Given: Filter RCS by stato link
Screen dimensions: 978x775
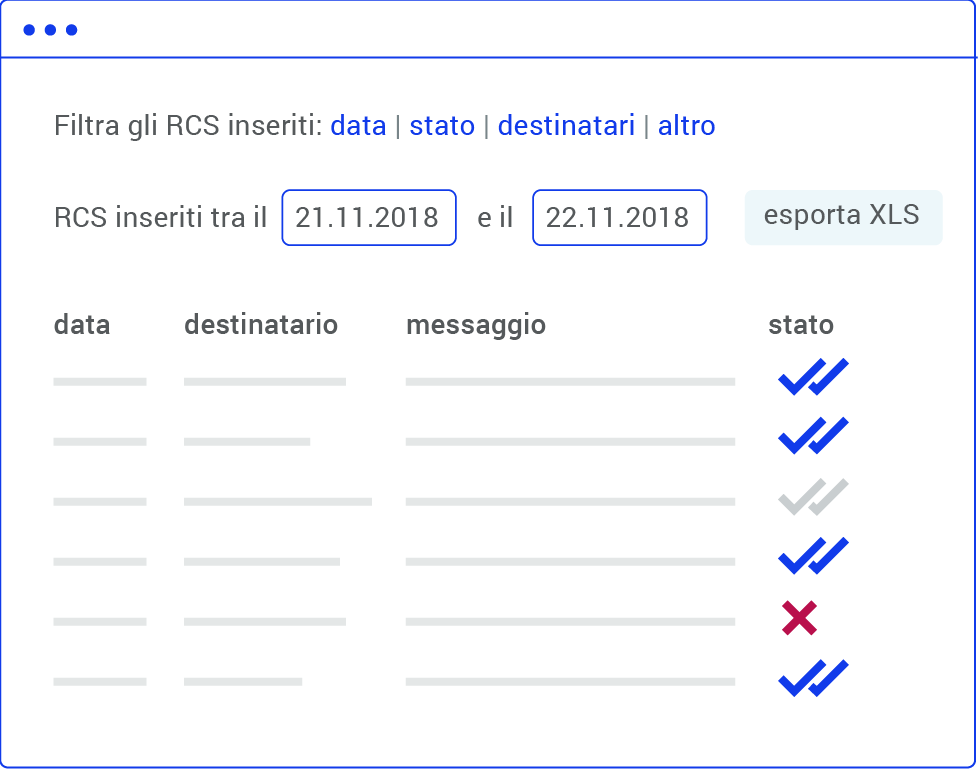Looking at the screenshot, I should click(x=442, y=126).
